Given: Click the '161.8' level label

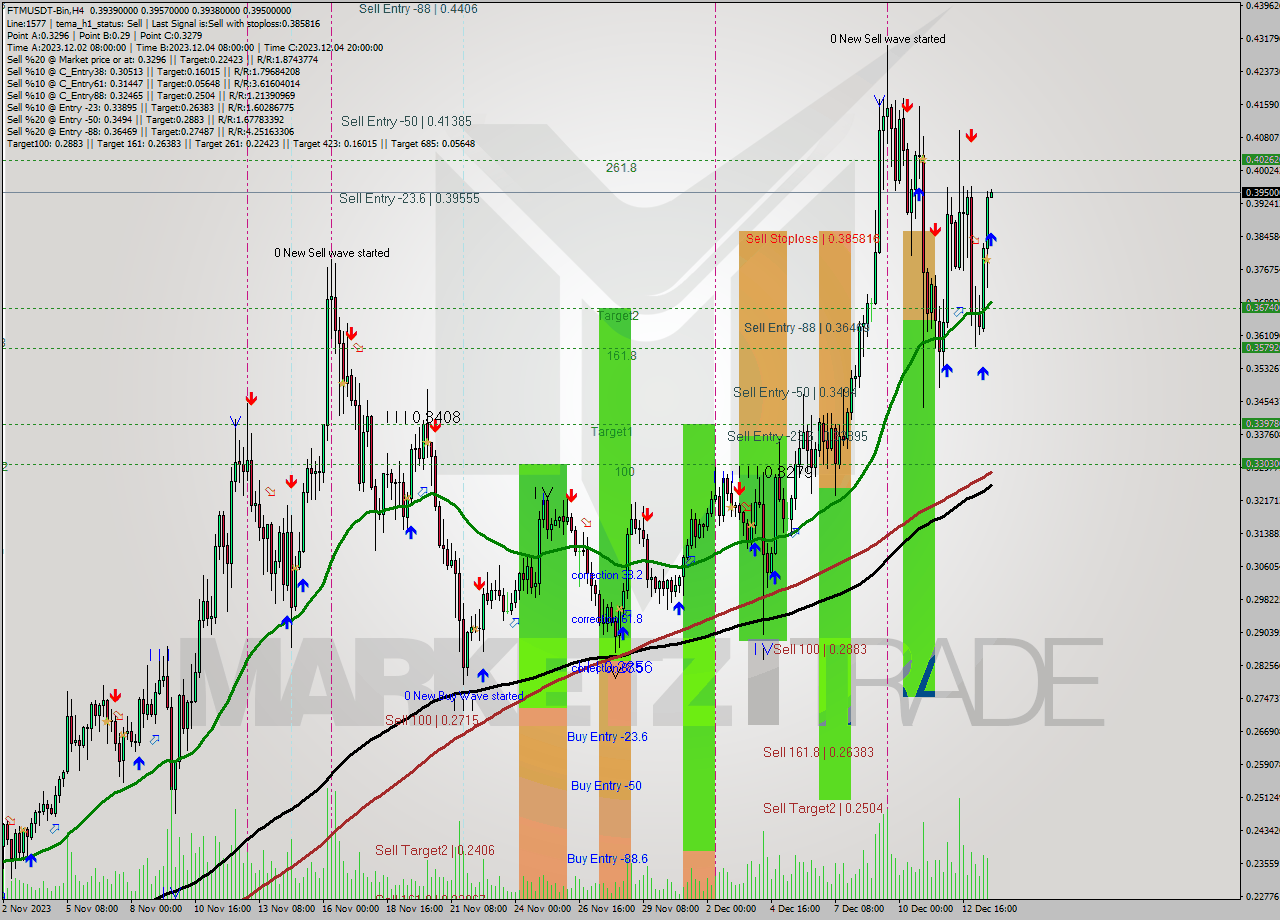Looking at the screenshot, I should pyautogui.click(x=621, y=355).
